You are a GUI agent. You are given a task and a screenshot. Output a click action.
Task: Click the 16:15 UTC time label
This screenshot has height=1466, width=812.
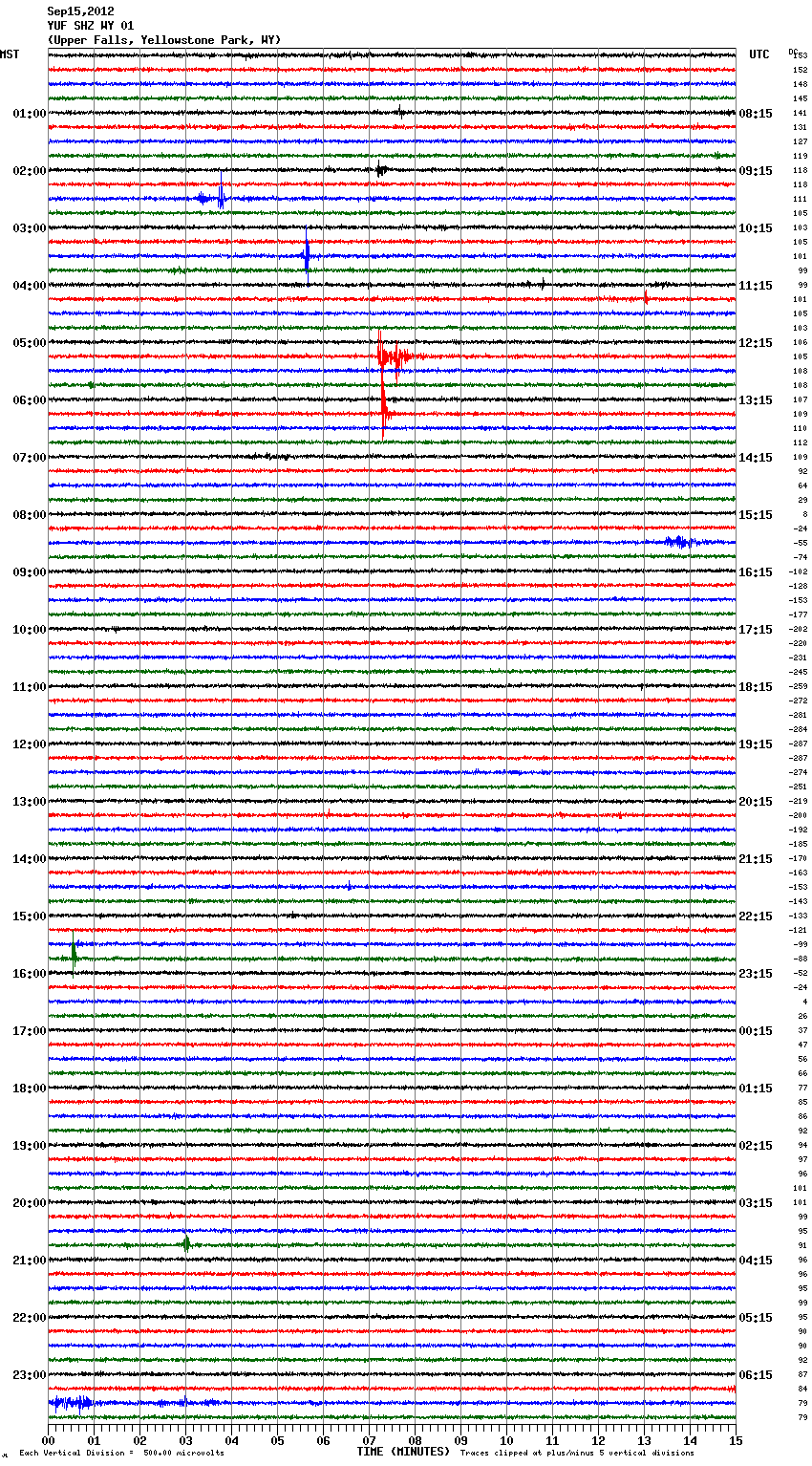pyautogui.click(x=756, y=572)
